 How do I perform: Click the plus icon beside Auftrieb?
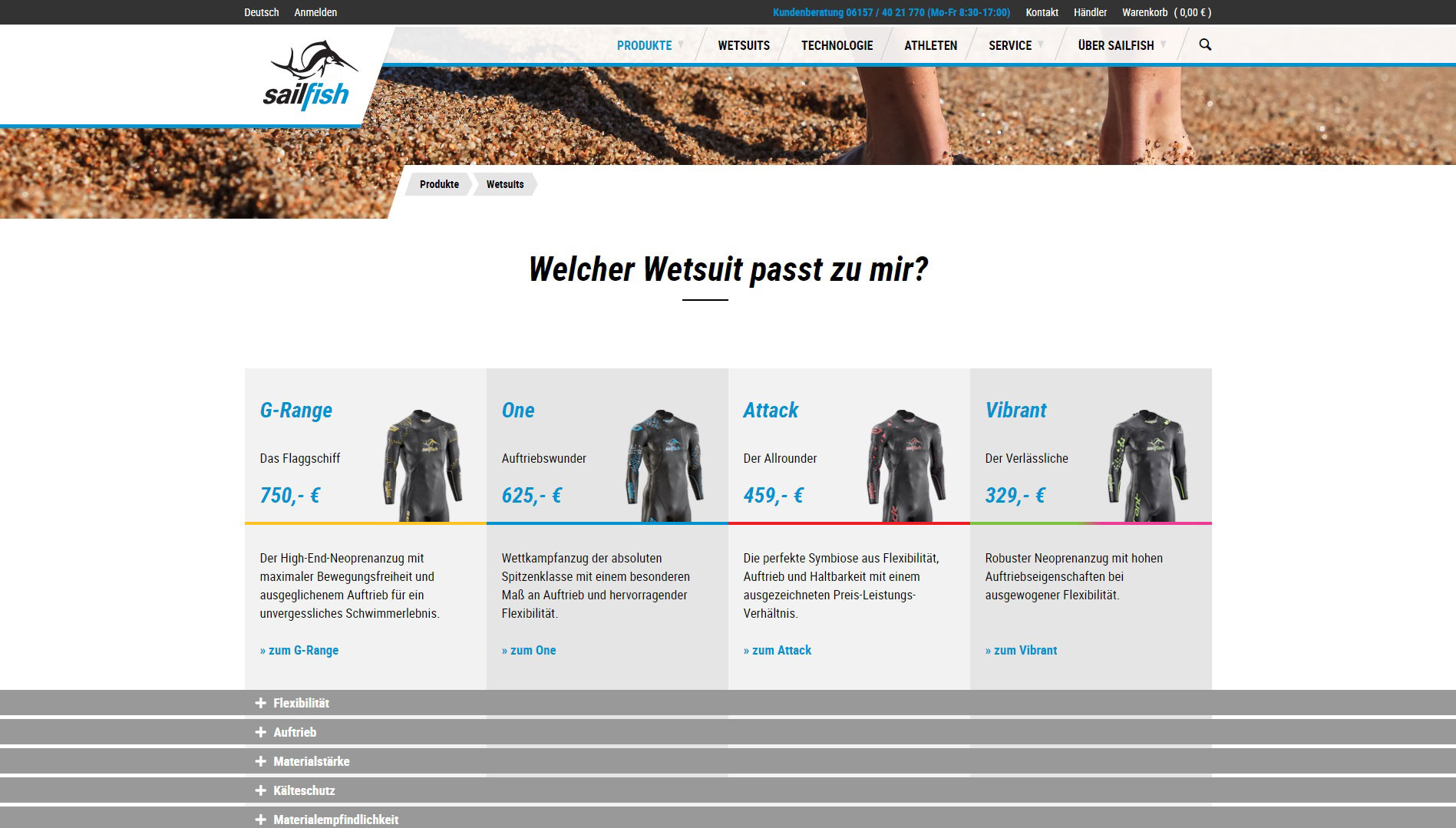point(261,732)
